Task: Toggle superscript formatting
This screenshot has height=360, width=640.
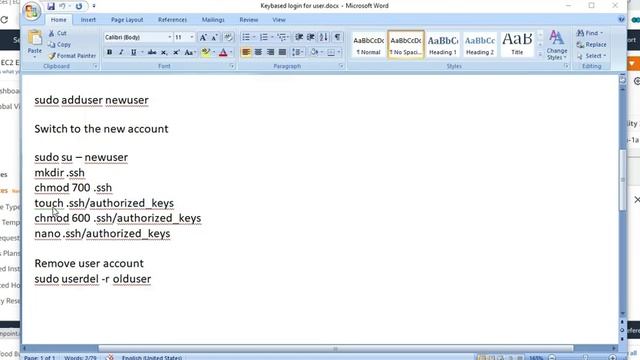Action: (x=176, y=52)
